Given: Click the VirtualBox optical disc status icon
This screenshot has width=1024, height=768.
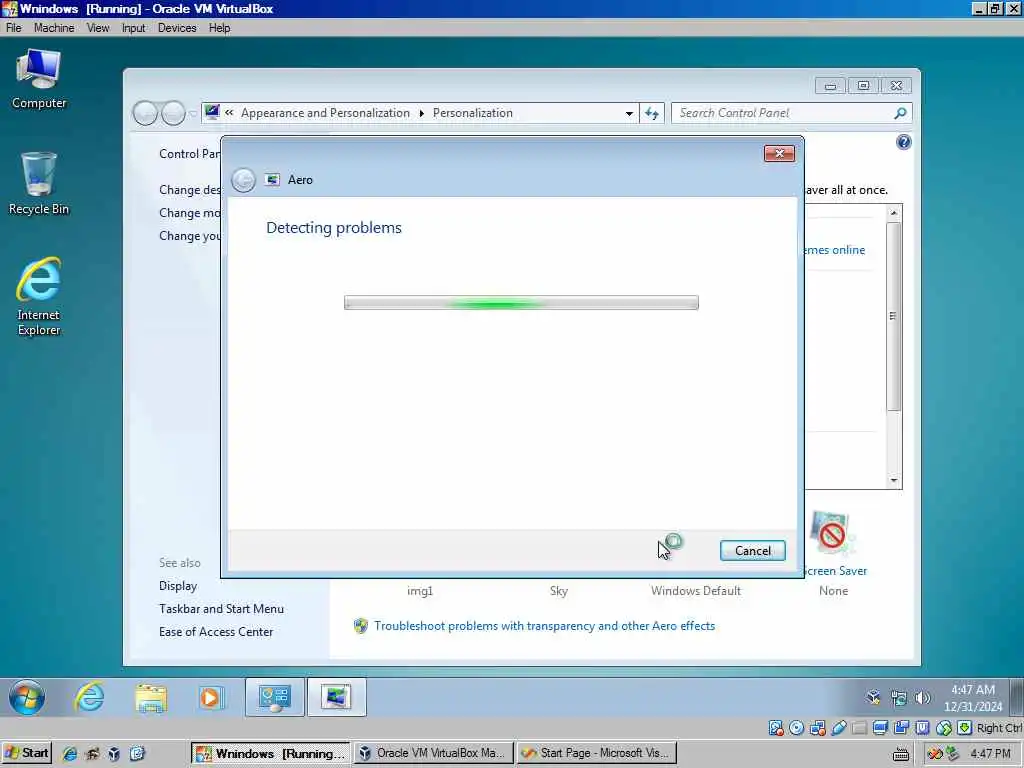Looking at the screenshot, I should pos(797,728).
